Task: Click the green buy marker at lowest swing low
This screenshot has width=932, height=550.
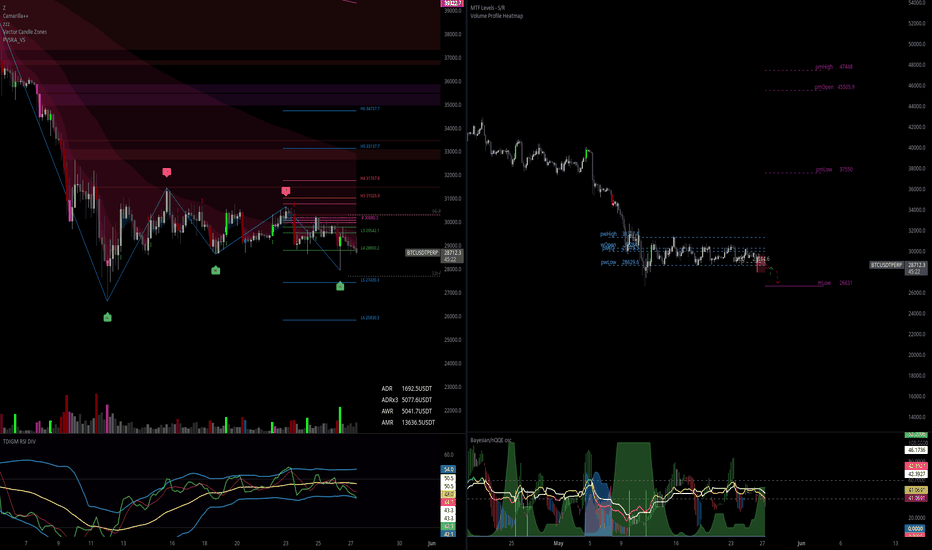Action: click(x=108, y=318)
